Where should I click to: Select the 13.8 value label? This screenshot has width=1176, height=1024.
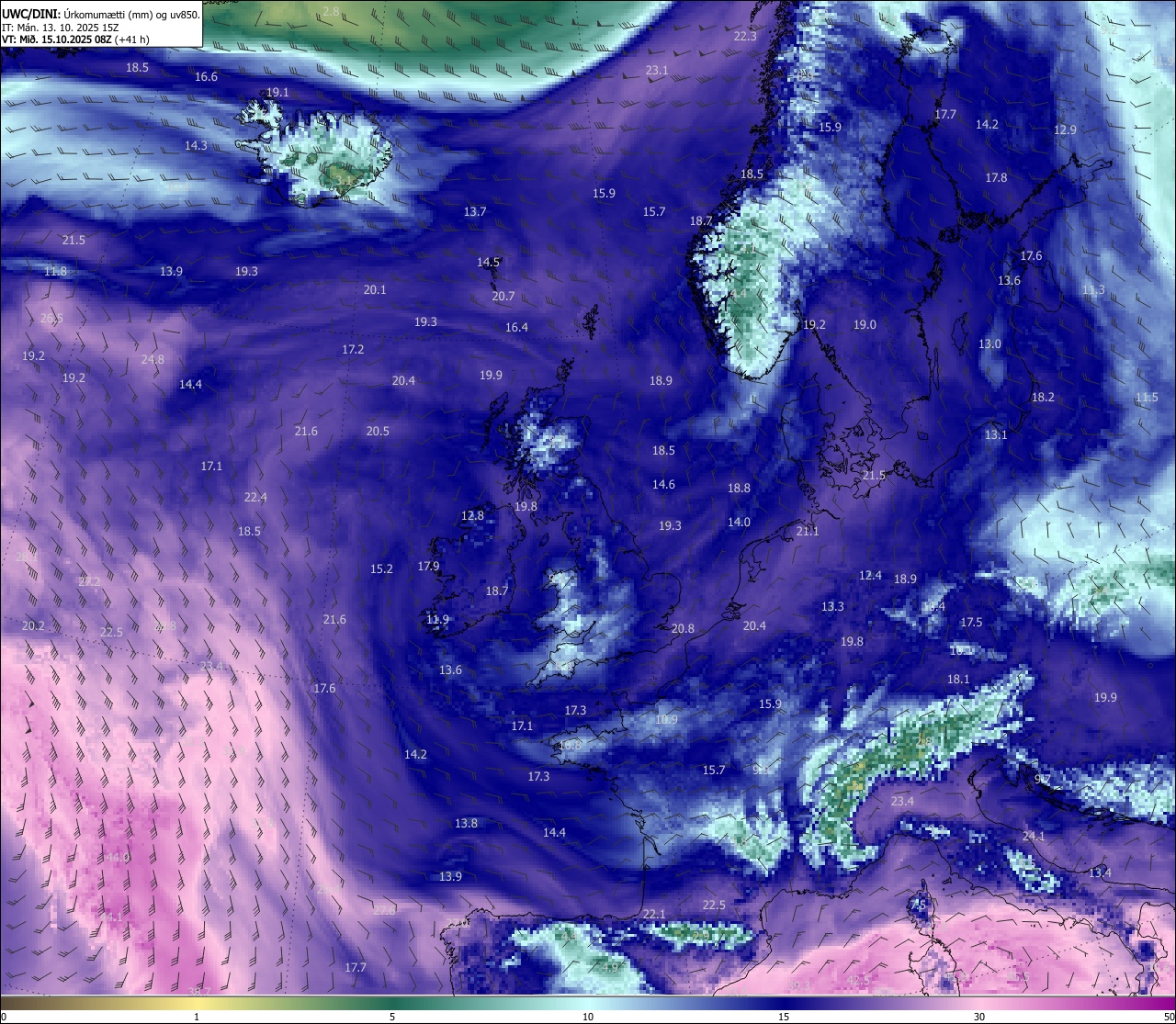[x=466, y=824]
